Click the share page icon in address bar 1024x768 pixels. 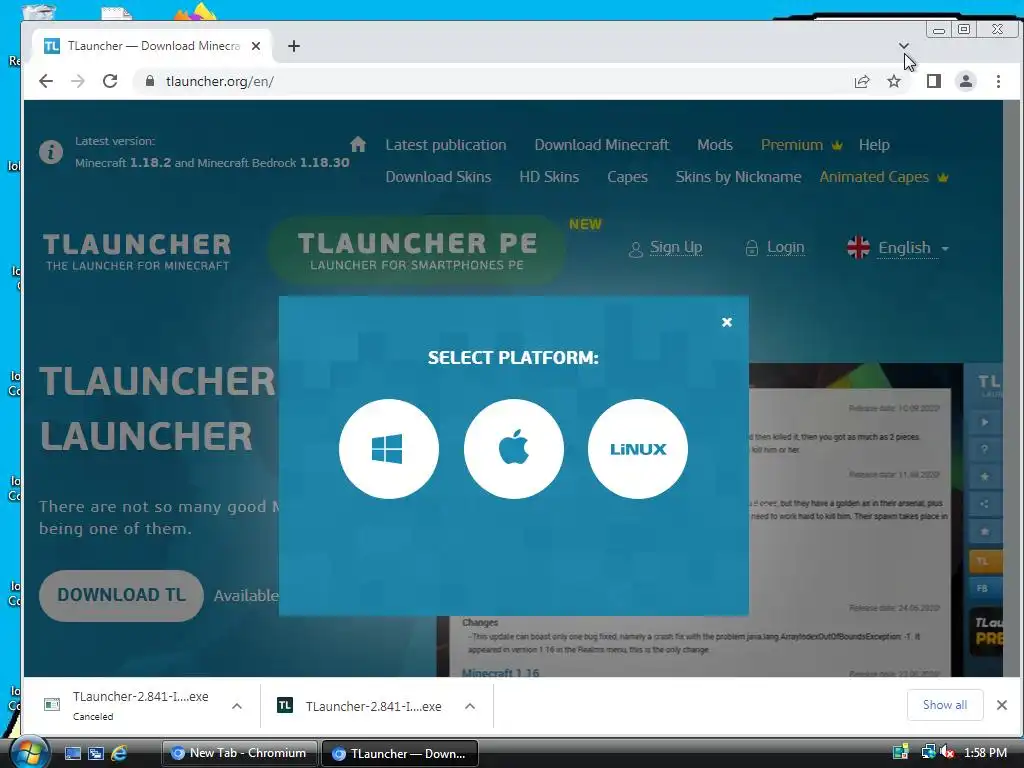(x=862, y=81)
